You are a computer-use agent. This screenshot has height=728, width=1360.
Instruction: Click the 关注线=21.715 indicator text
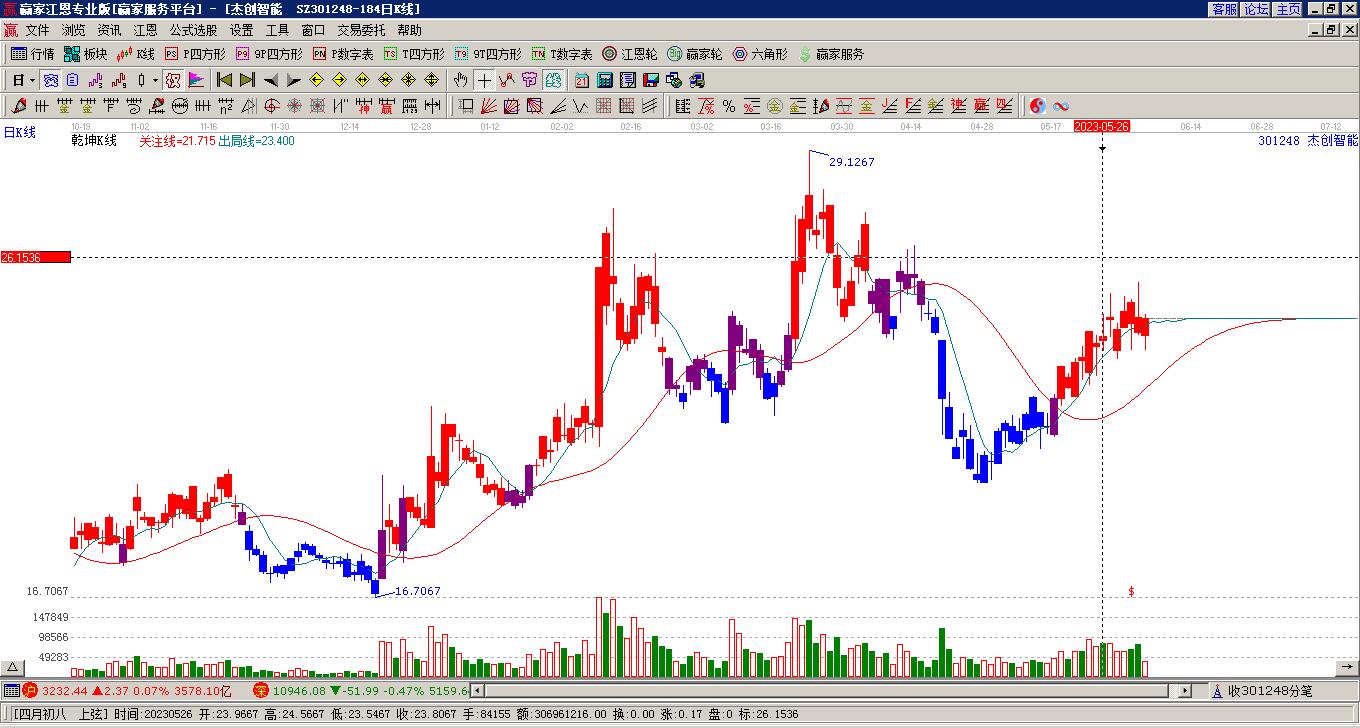(177, 141)
